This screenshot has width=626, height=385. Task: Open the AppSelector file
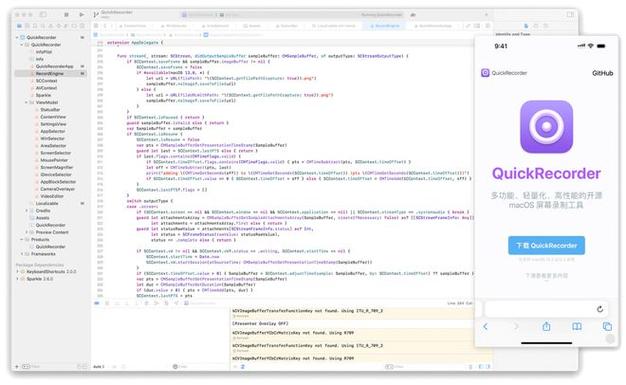(52, 131)
